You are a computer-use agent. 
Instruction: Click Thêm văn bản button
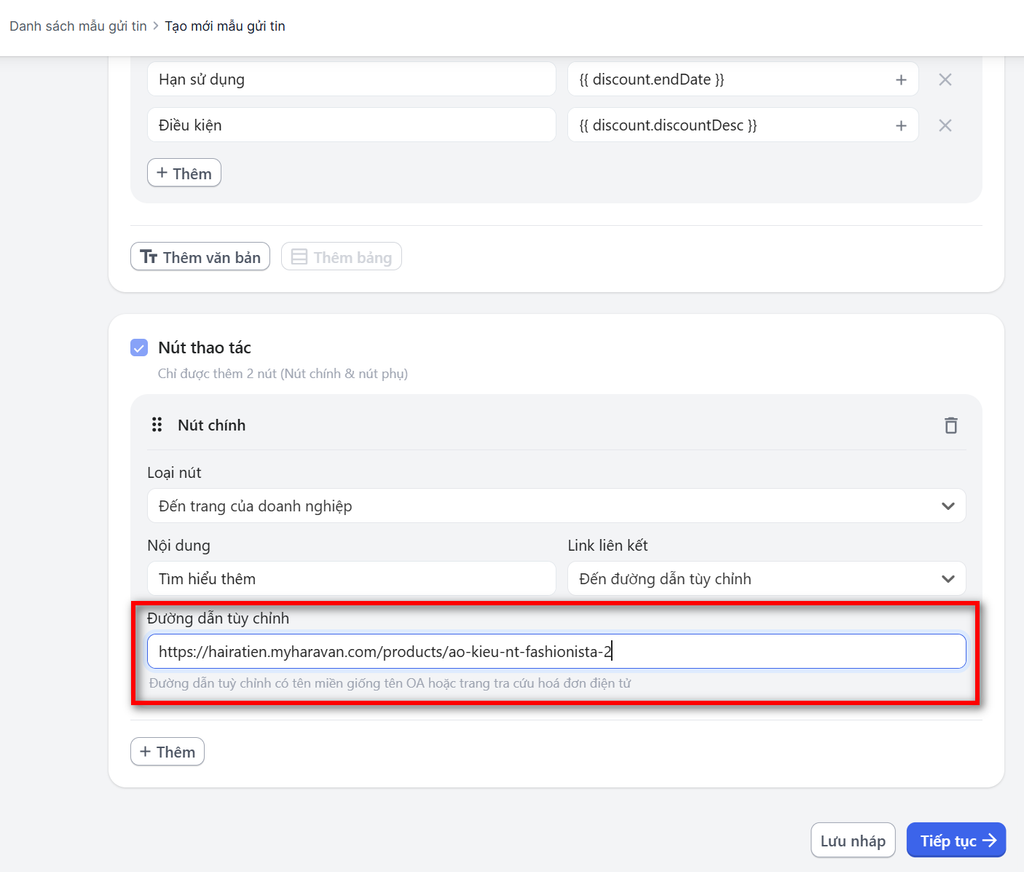tap(200, 257)
